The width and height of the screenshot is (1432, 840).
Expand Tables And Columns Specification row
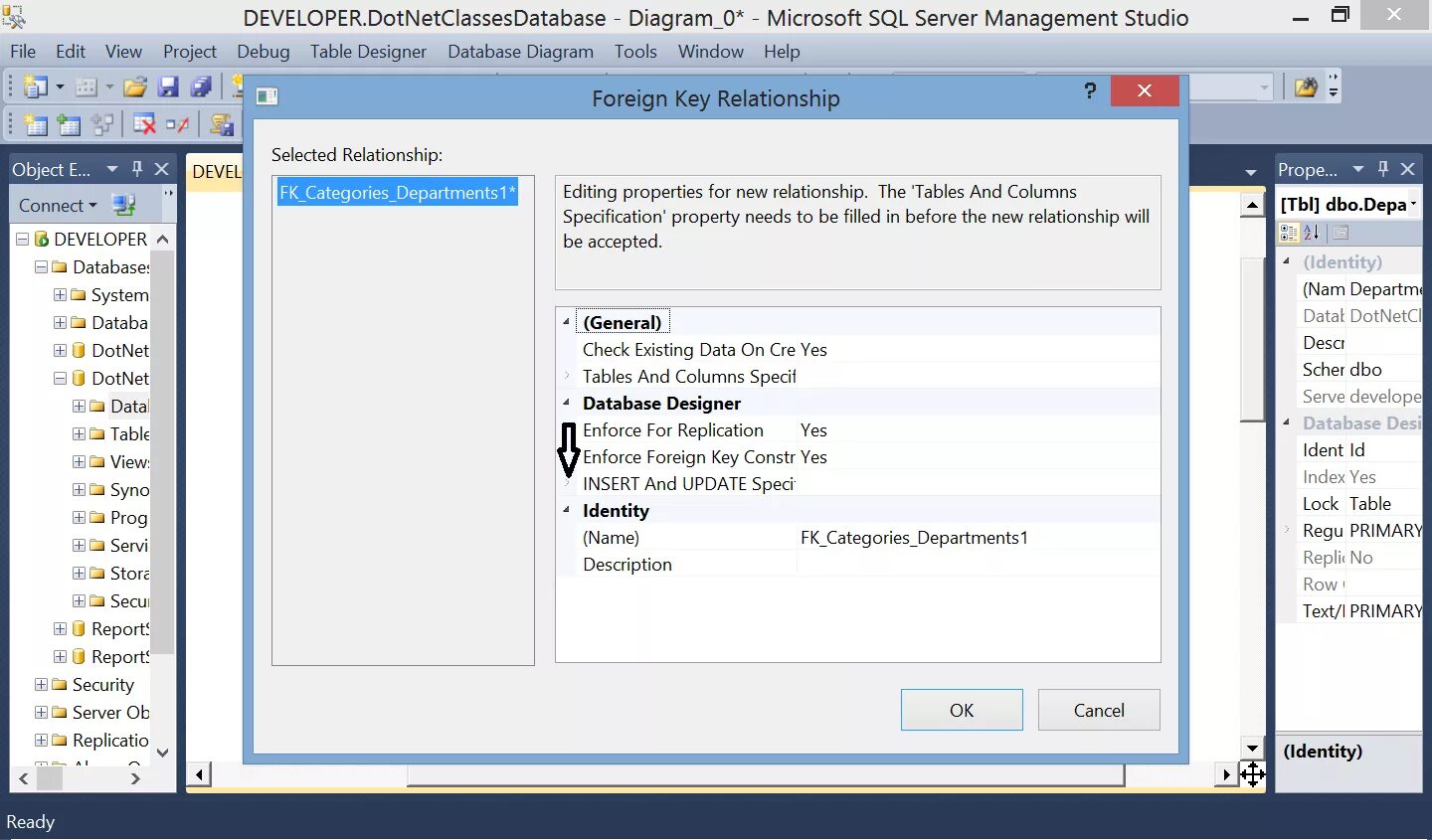point(567,376)
